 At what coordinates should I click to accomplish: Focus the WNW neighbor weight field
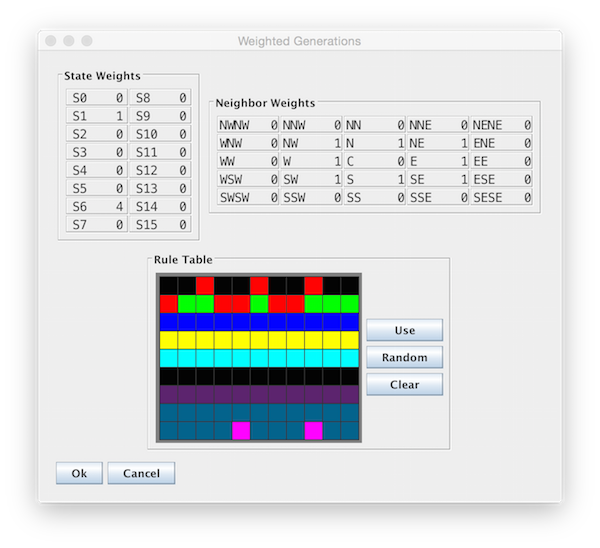pos(248,143)
